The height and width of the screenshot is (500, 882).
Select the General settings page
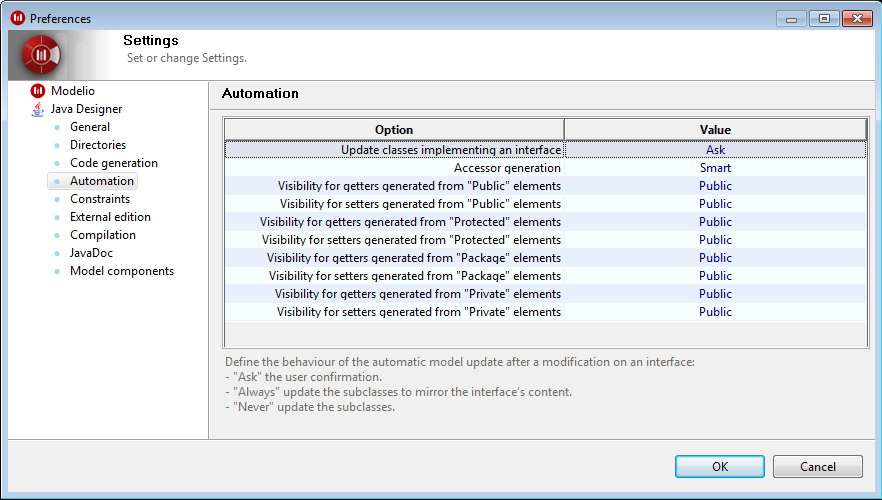(90, 127)
